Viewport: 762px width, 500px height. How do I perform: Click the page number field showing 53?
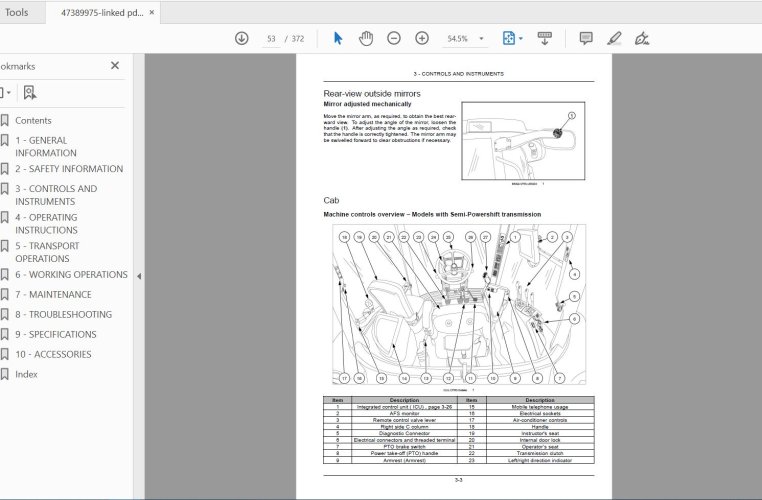[271, 38]
